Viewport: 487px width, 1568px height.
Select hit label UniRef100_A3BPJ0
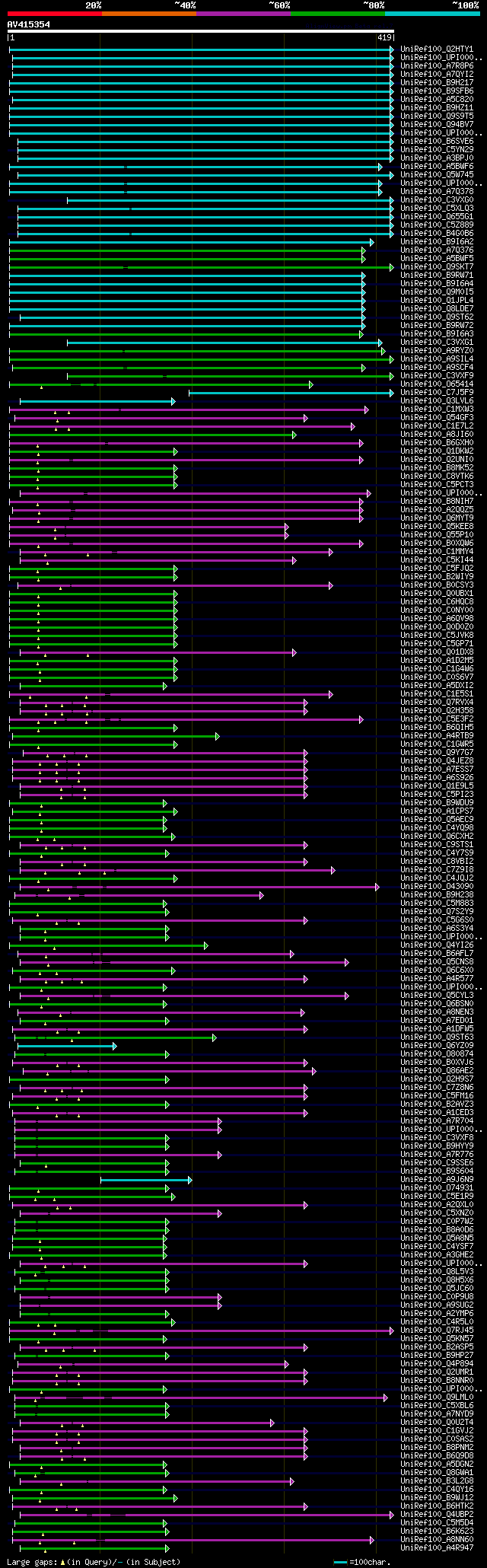(437, 158)
